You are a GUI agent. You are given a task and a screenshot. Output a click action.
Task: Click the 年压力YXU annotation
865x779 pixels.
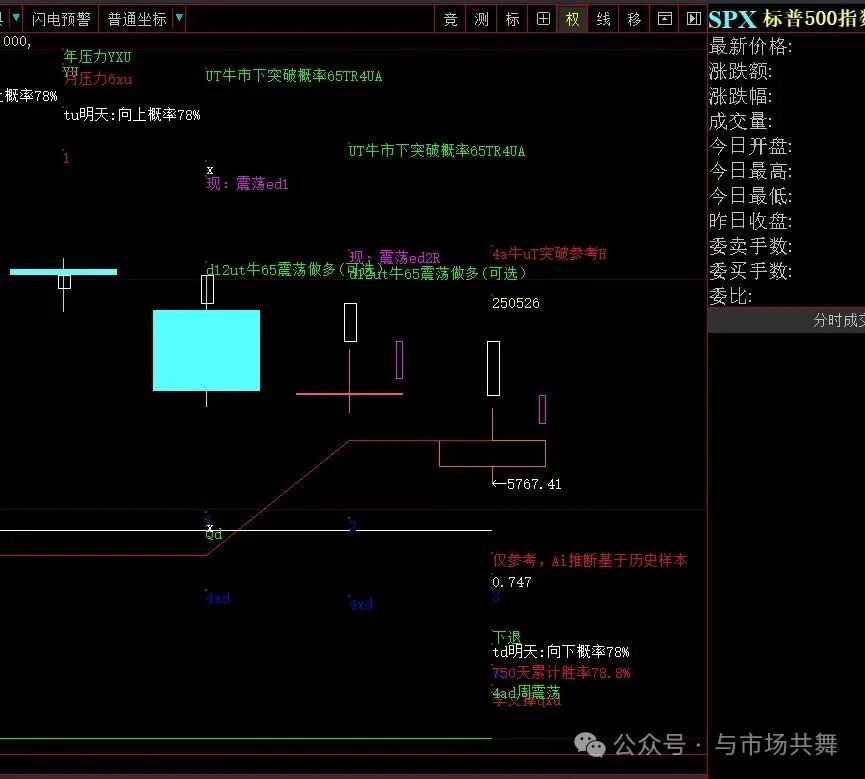pyautogui.click(x=98, y=56)
